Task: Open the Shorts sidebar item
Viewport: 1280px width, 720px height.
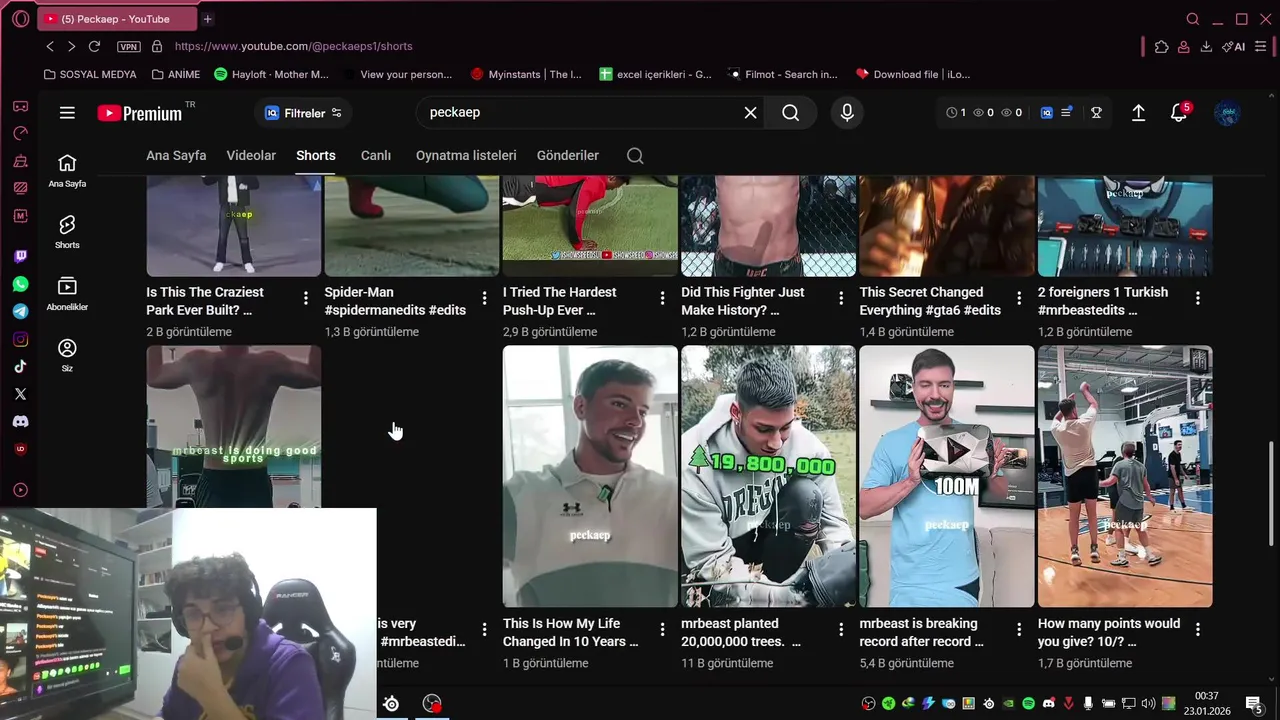Action: (x=67, y=232)
